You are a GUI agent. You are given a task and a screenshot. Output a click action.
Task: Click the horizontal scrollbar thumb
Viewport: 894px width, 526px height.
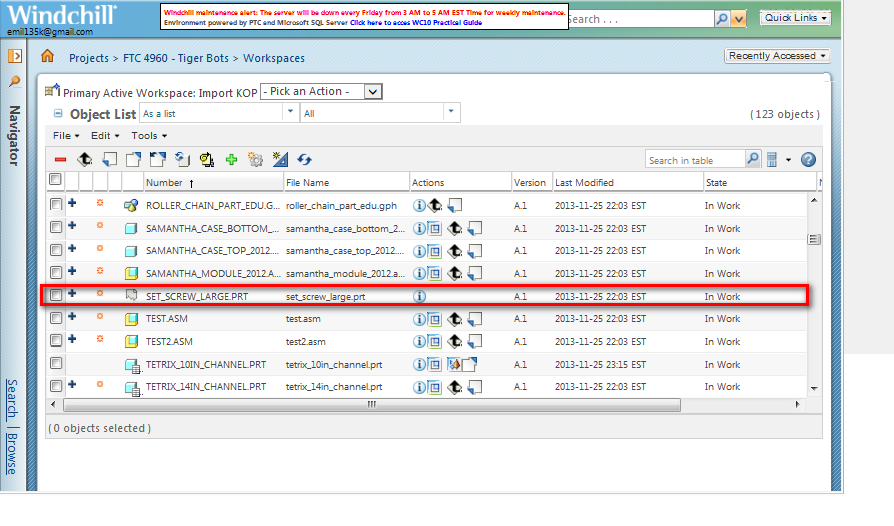(x=372, y=405)
